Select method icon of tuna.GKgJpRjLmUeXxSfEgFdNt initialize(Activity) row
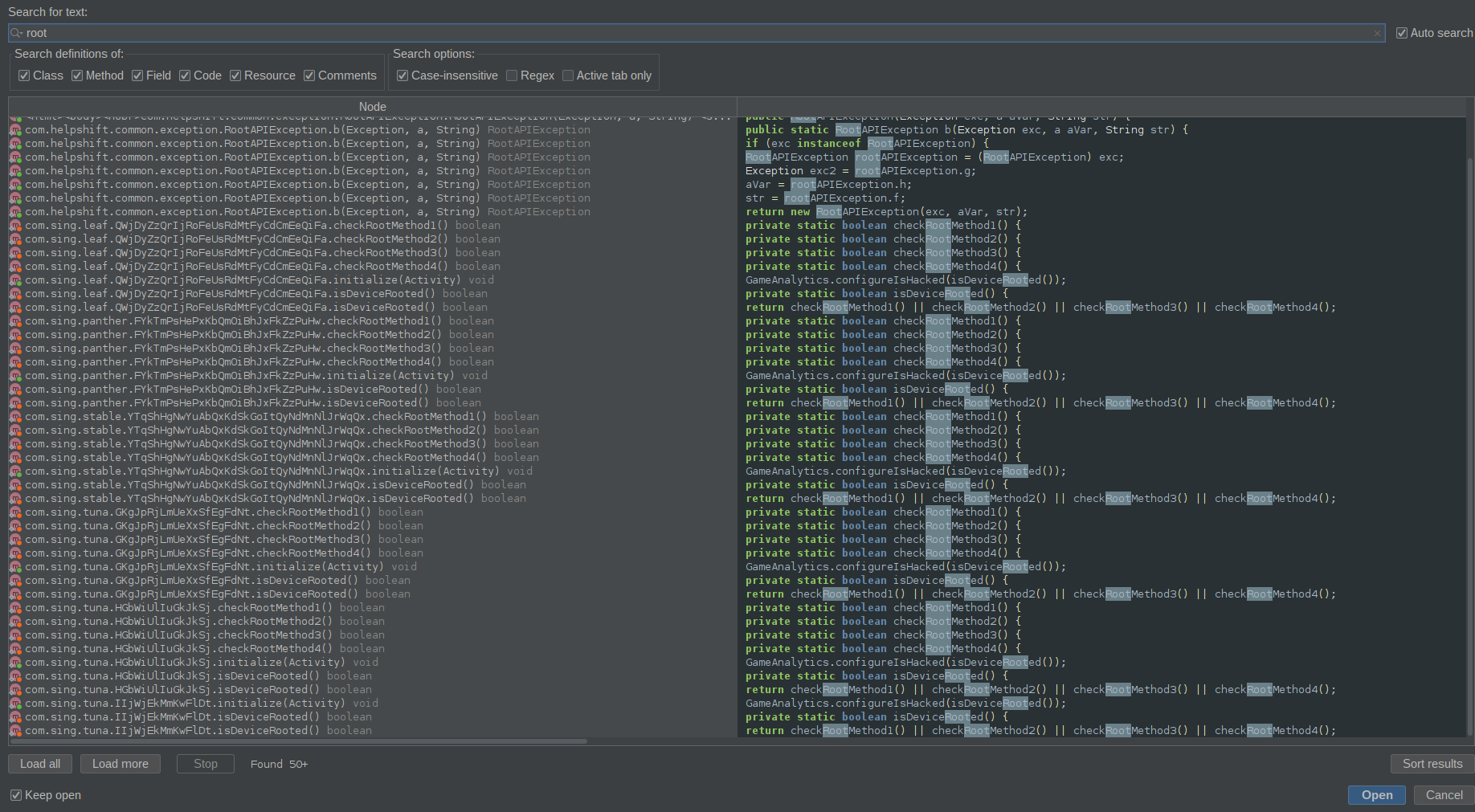 [x=15, y=567]
